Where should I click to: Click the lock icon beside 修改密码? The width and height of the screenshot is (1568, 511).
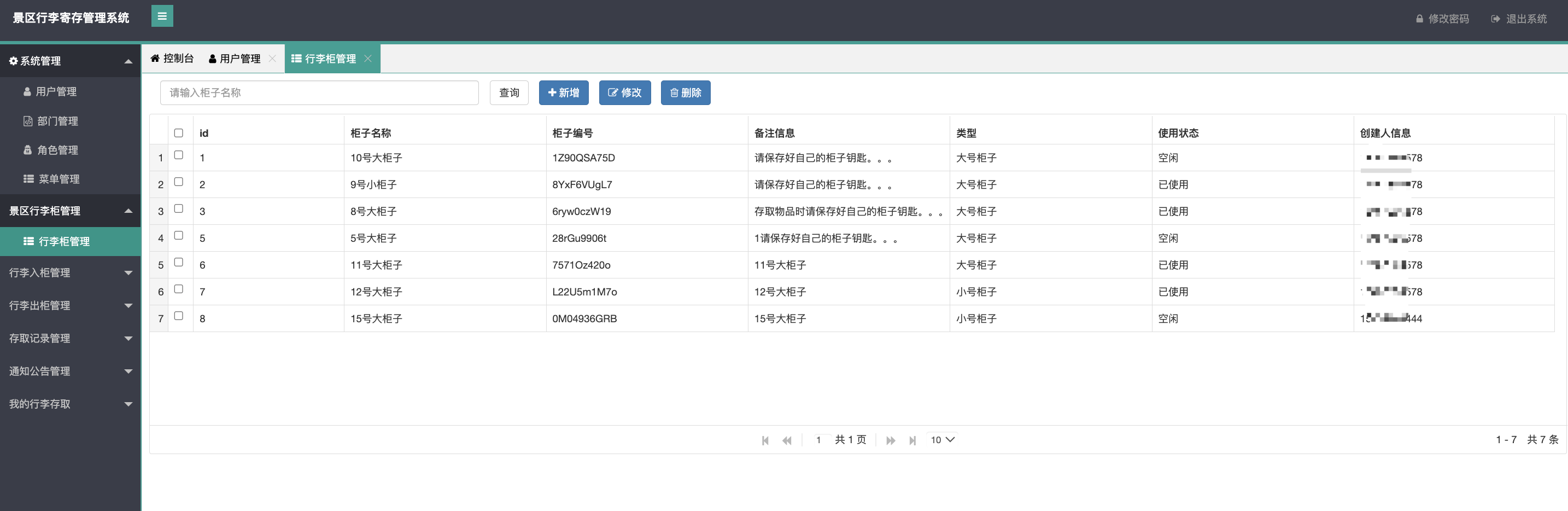pyautogui.click(x=1419, y=19)
